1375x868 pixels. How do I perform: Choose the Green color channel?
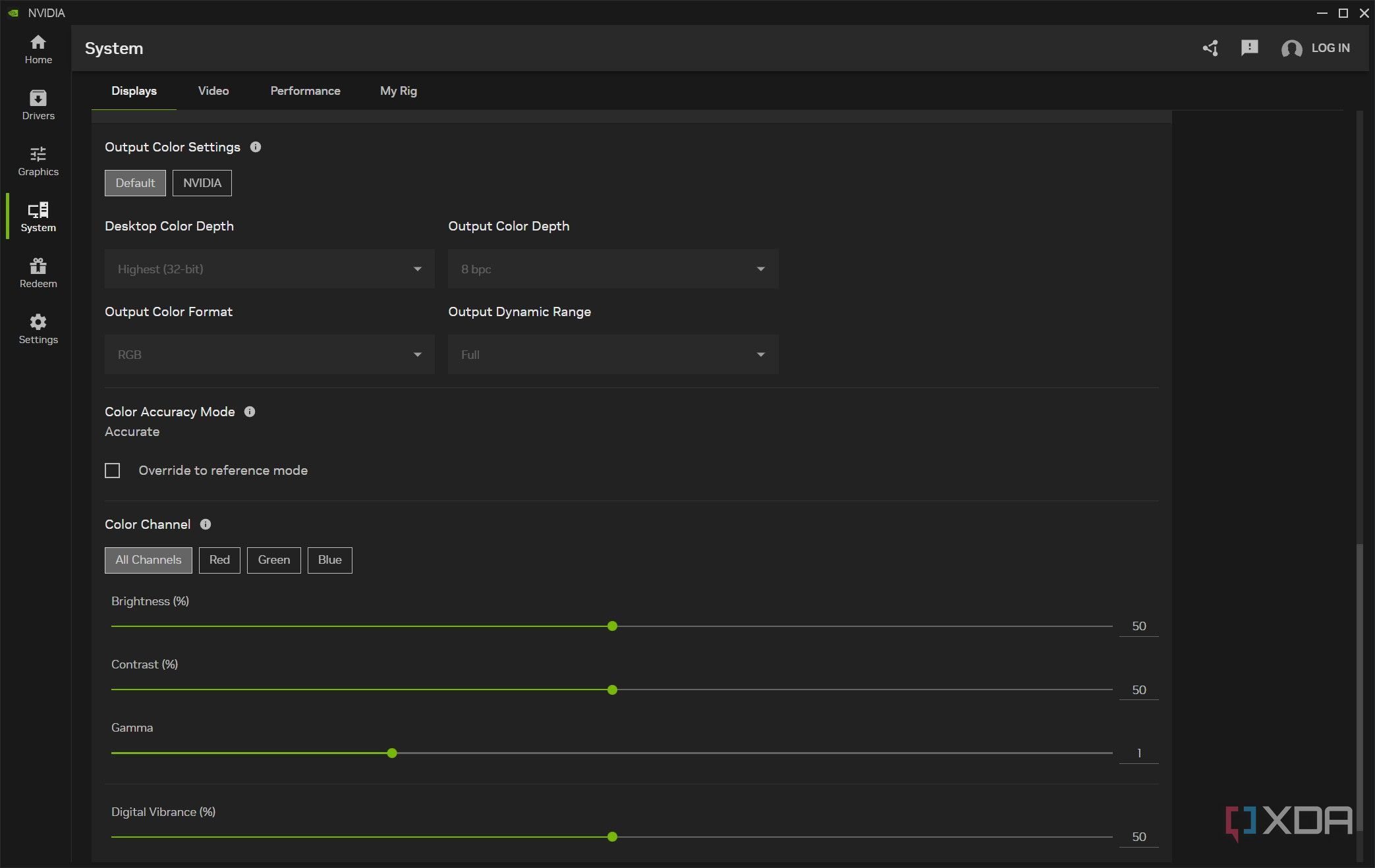(274, 560)
